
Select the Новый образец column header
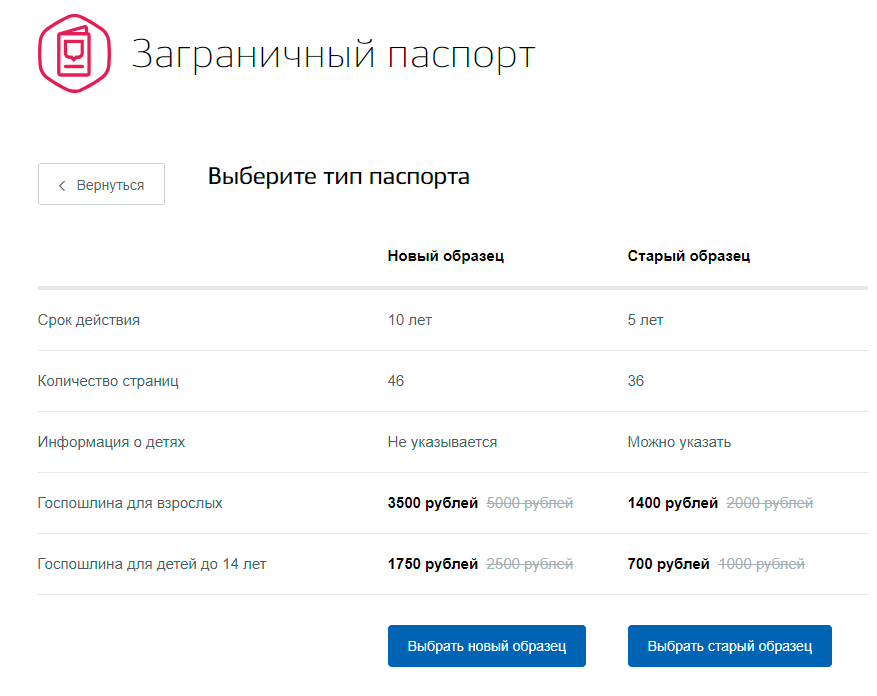[x=445, y=256]
